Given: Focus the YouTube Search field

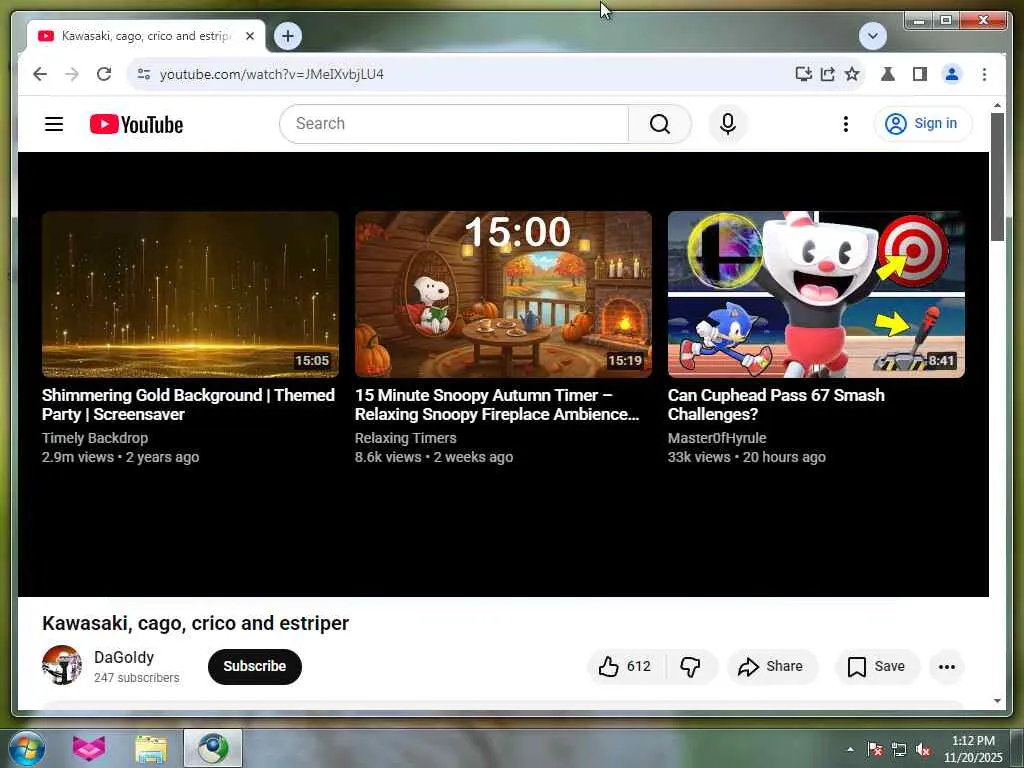Looking at the screenshot, I should pyautogui.click(x=454, y=124).
